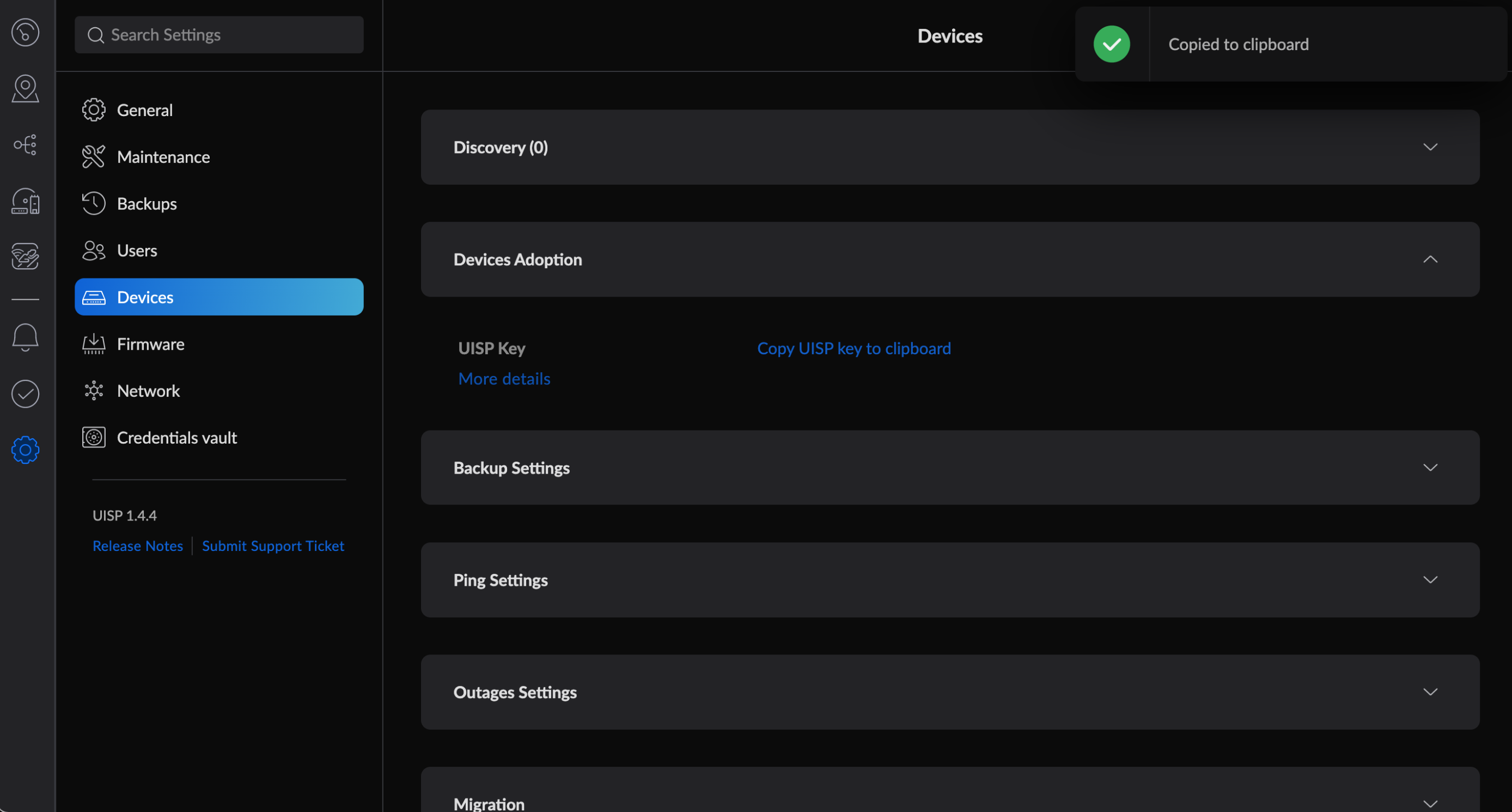Viewport: 1512px width, 812px height.
Task: Open the Release Notes link
Action: [137, 546]
